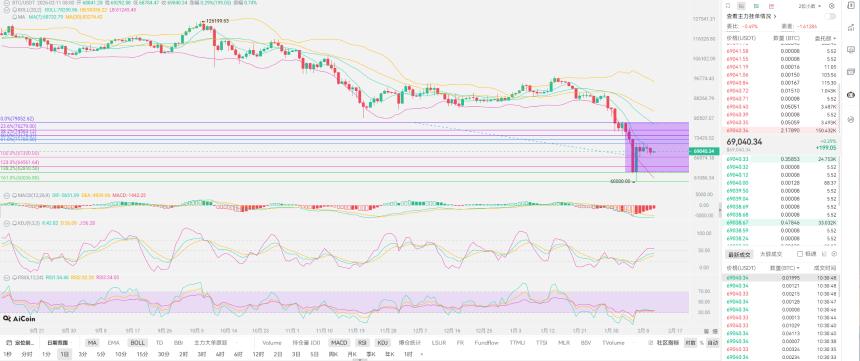Click the order book layout icon at top-left
Viewport: 860px width, 361px height.
[x=728, y=5]
